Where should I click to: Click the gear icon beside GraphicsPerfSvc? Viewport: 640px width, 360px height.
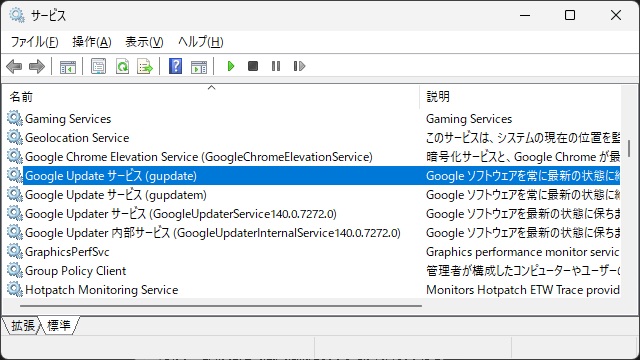(15, 251)
